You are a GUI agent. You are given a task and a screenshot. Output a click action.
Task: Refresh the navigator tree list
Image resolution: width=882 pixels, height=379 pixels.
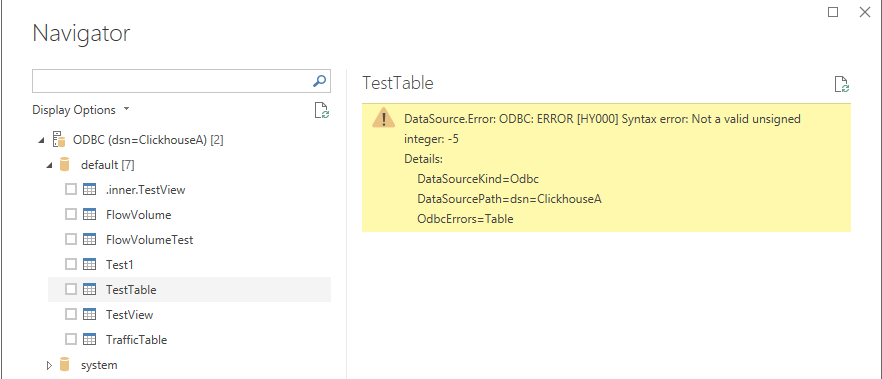(x=322, y=110)
